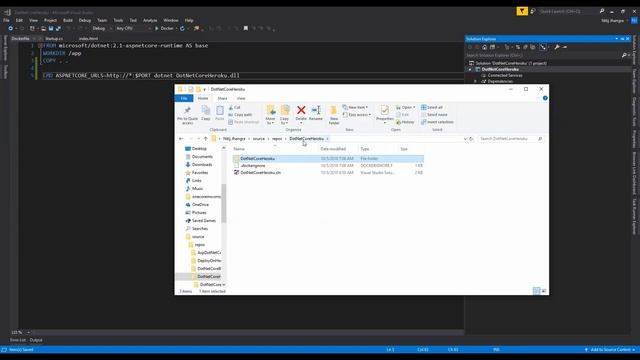Click the Explorer help question mark icon
The height and width of the screenshot is (360, 640).
pos(545,98)
